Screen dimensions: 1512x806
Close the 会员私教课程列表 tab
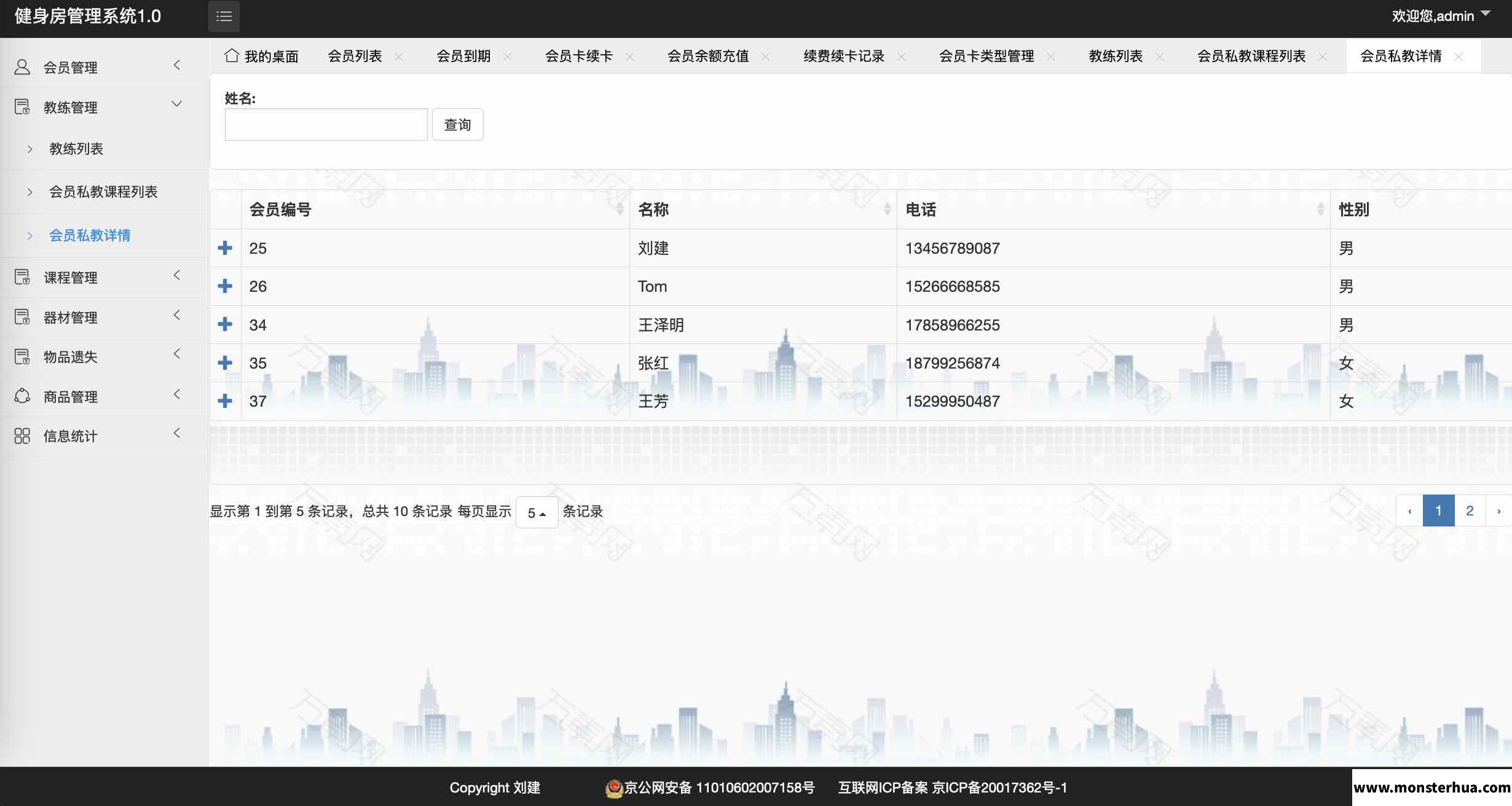[1323, 57]
